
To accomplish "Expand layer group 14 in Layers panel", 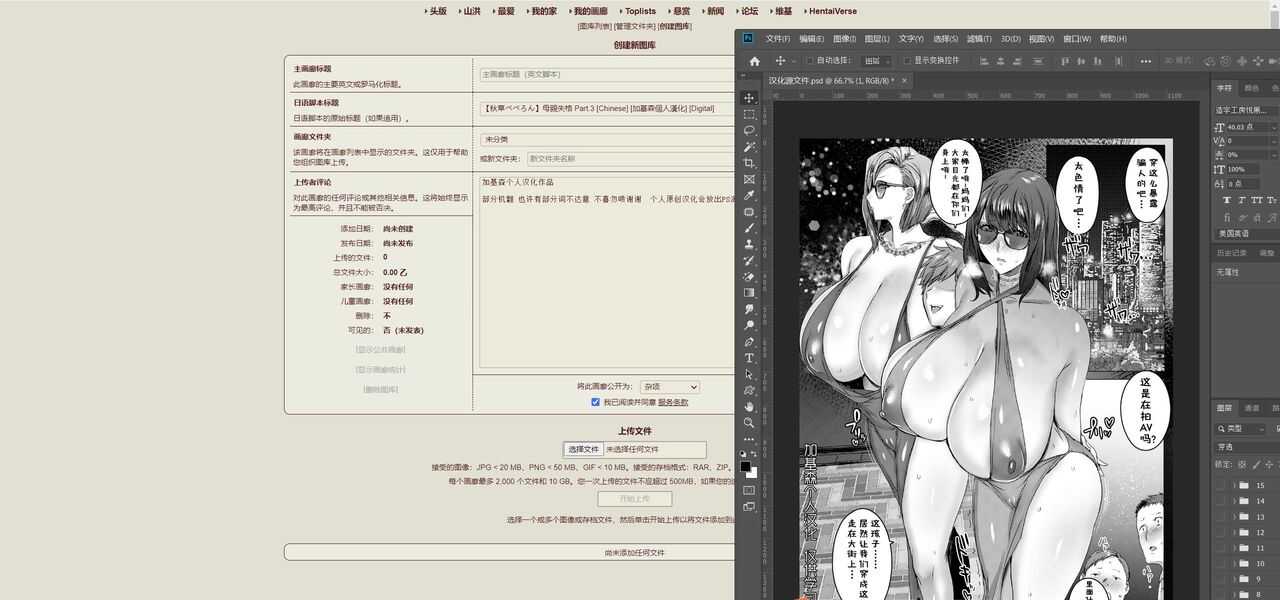I will pos(1234,501).
